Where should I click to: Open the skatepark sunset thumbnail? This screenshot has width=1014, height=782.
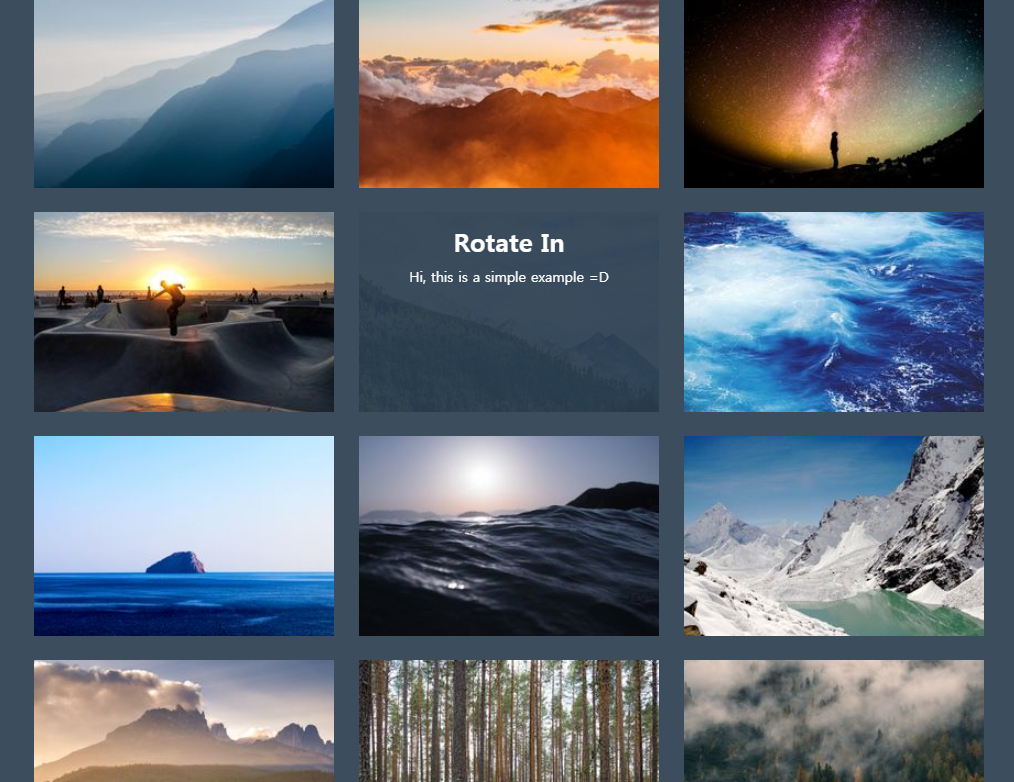(x=184, y=312)
